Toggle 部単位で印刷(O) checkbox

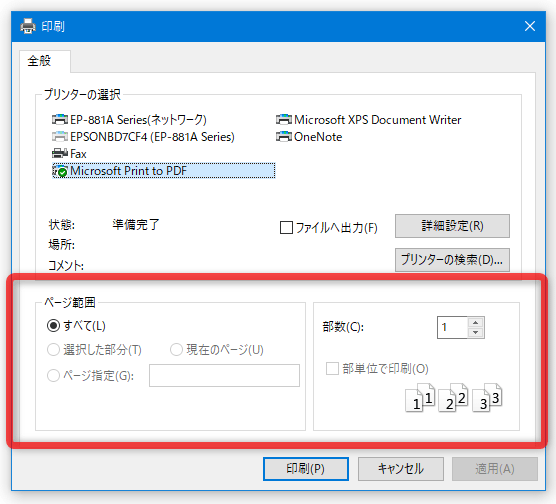coord(332,369)
